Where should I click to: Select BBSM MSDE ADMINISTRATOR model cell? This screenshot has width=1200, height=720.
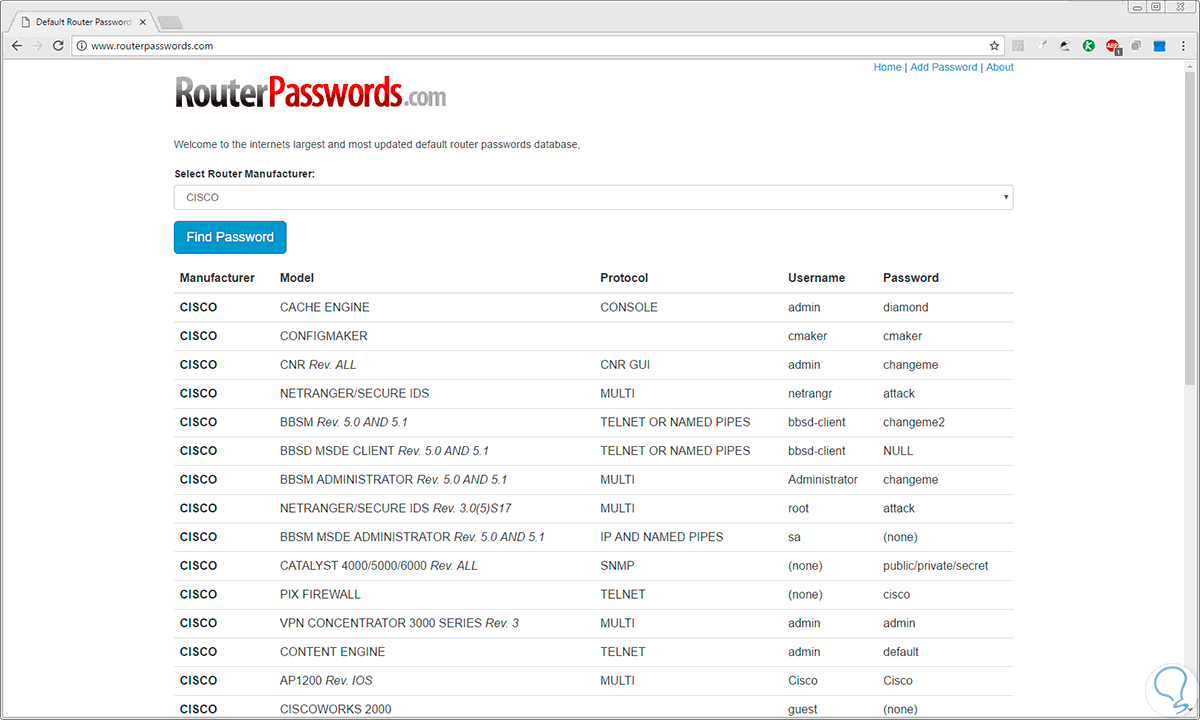tap(412, 537)
